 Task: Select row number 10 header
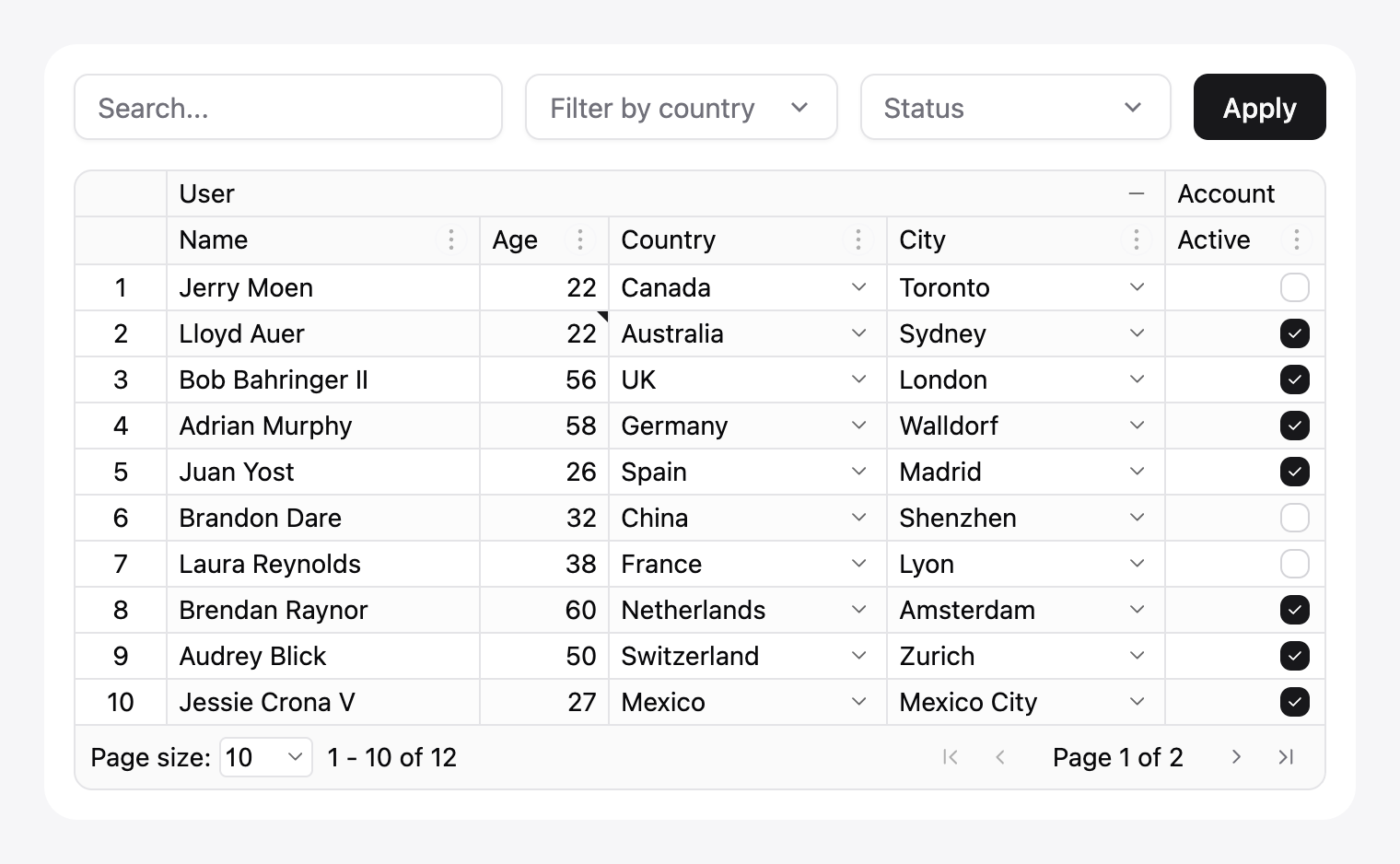[x=121, y=702]
